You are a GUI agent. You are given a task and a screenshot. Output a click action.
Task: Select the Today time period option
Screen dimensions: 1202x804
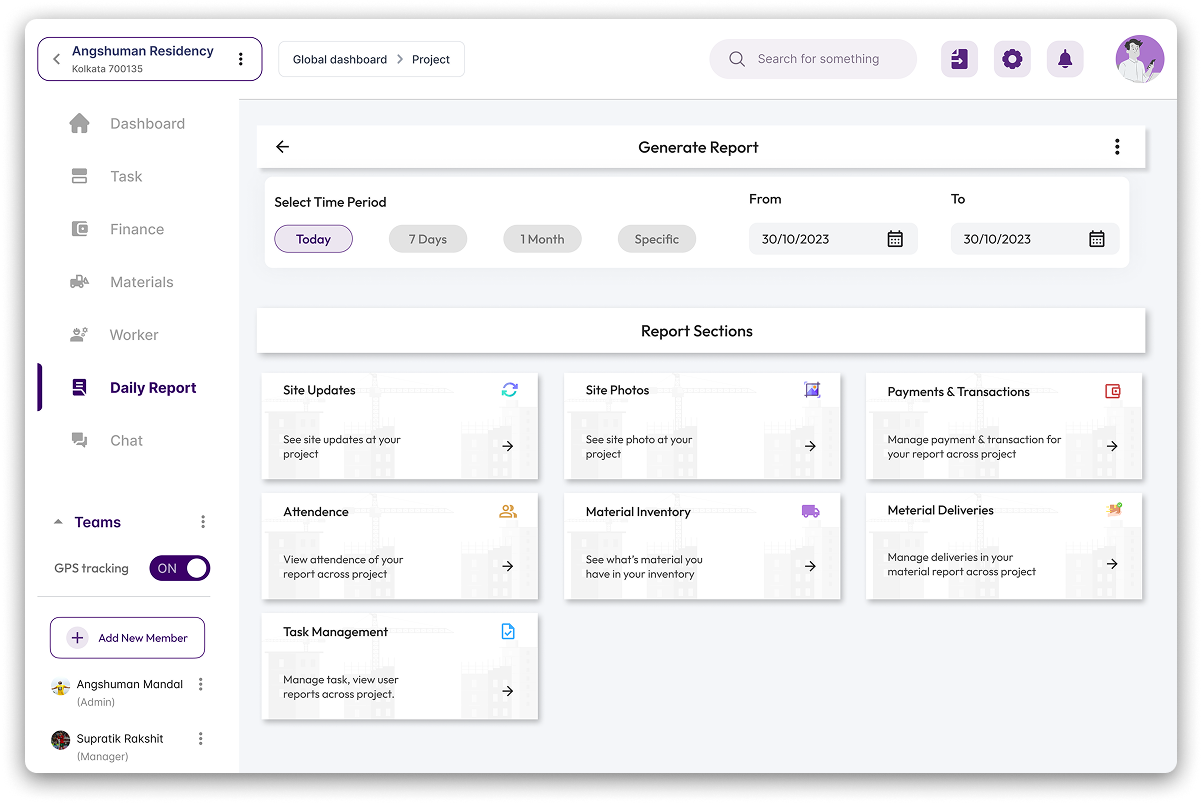pos(313,239)
